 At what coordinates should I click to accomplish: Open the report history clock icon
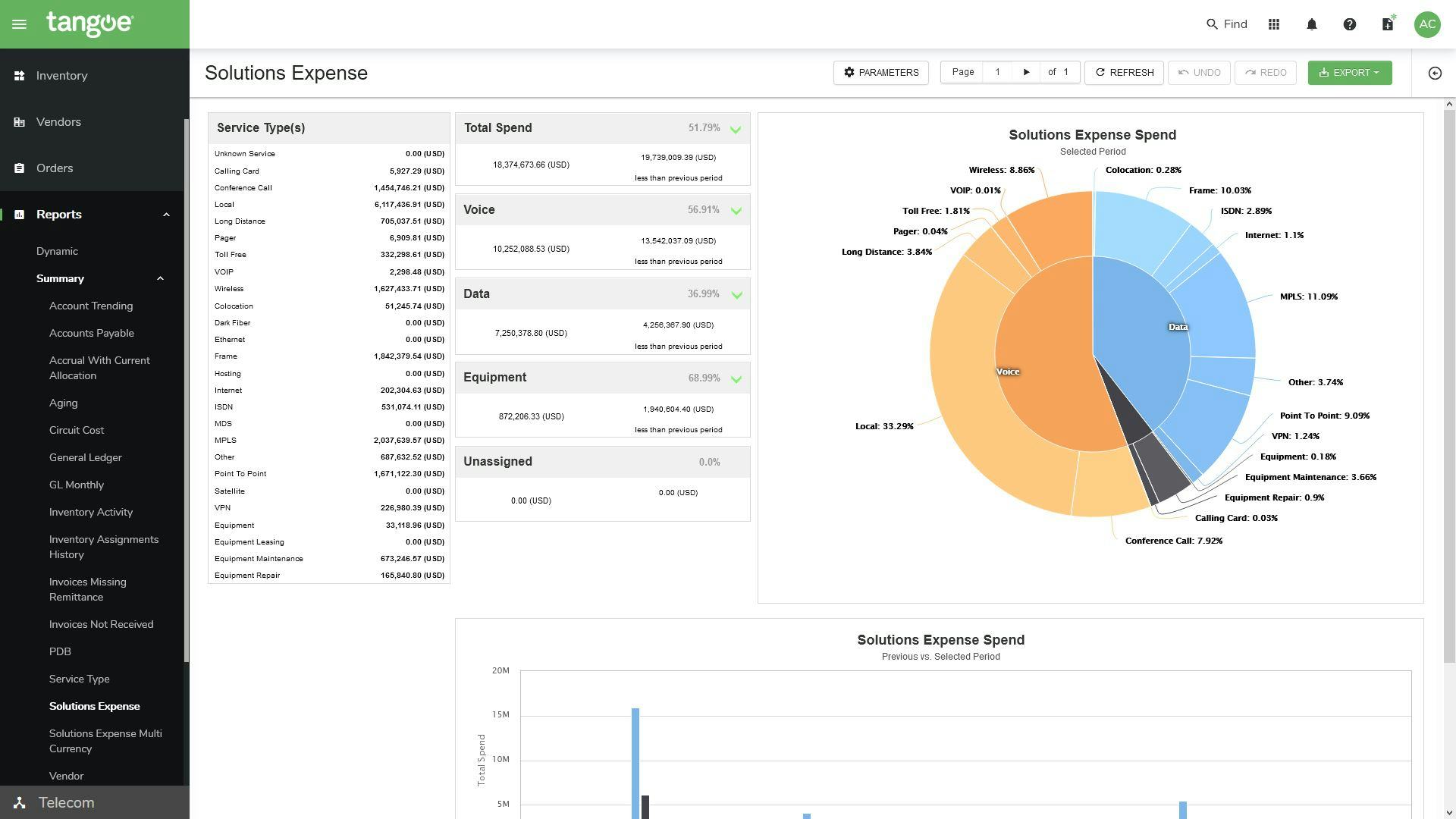(x=1435, y=73)
